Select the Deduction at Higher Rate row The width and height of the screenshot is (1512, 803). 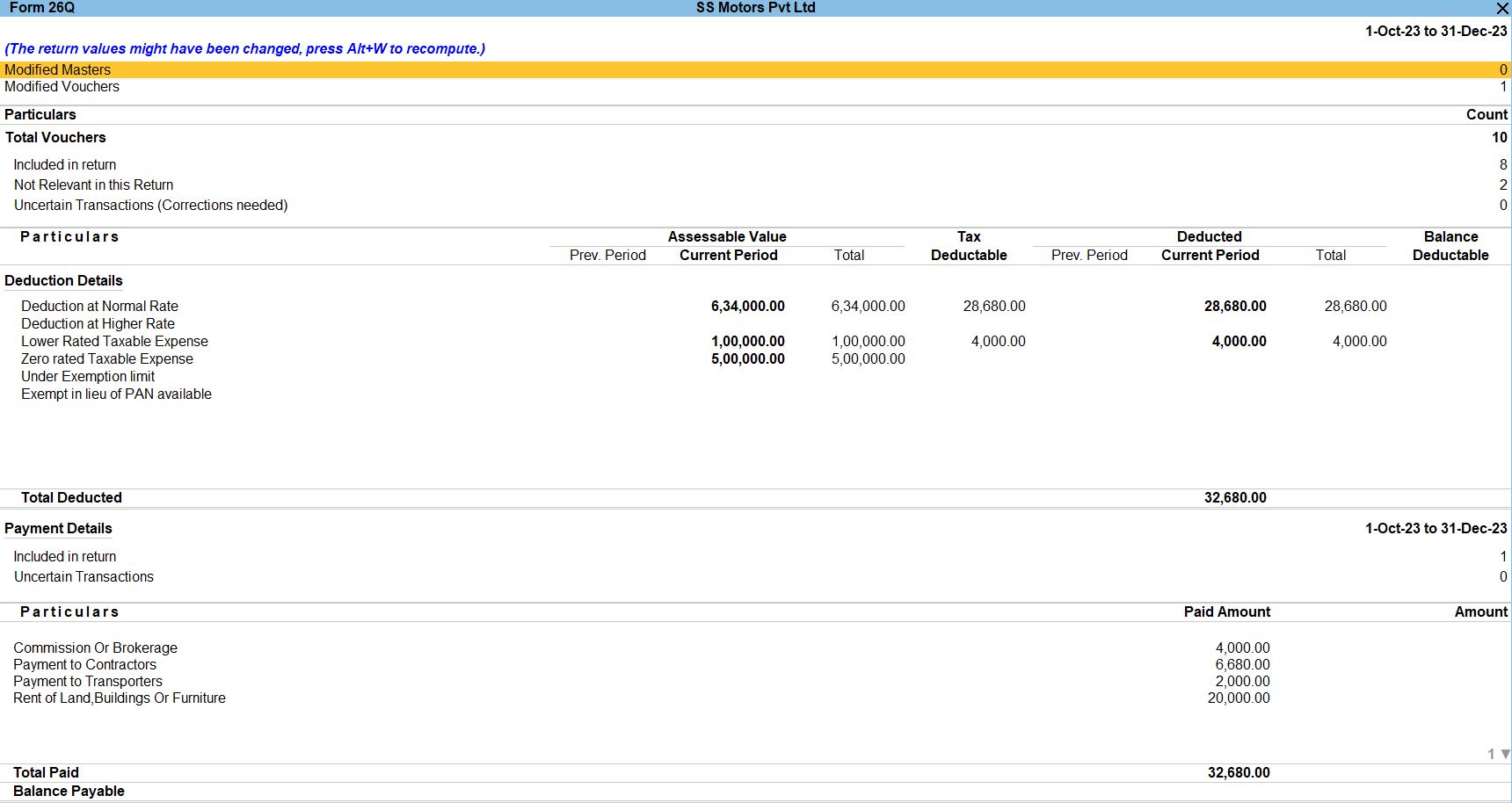pos(98,323)
